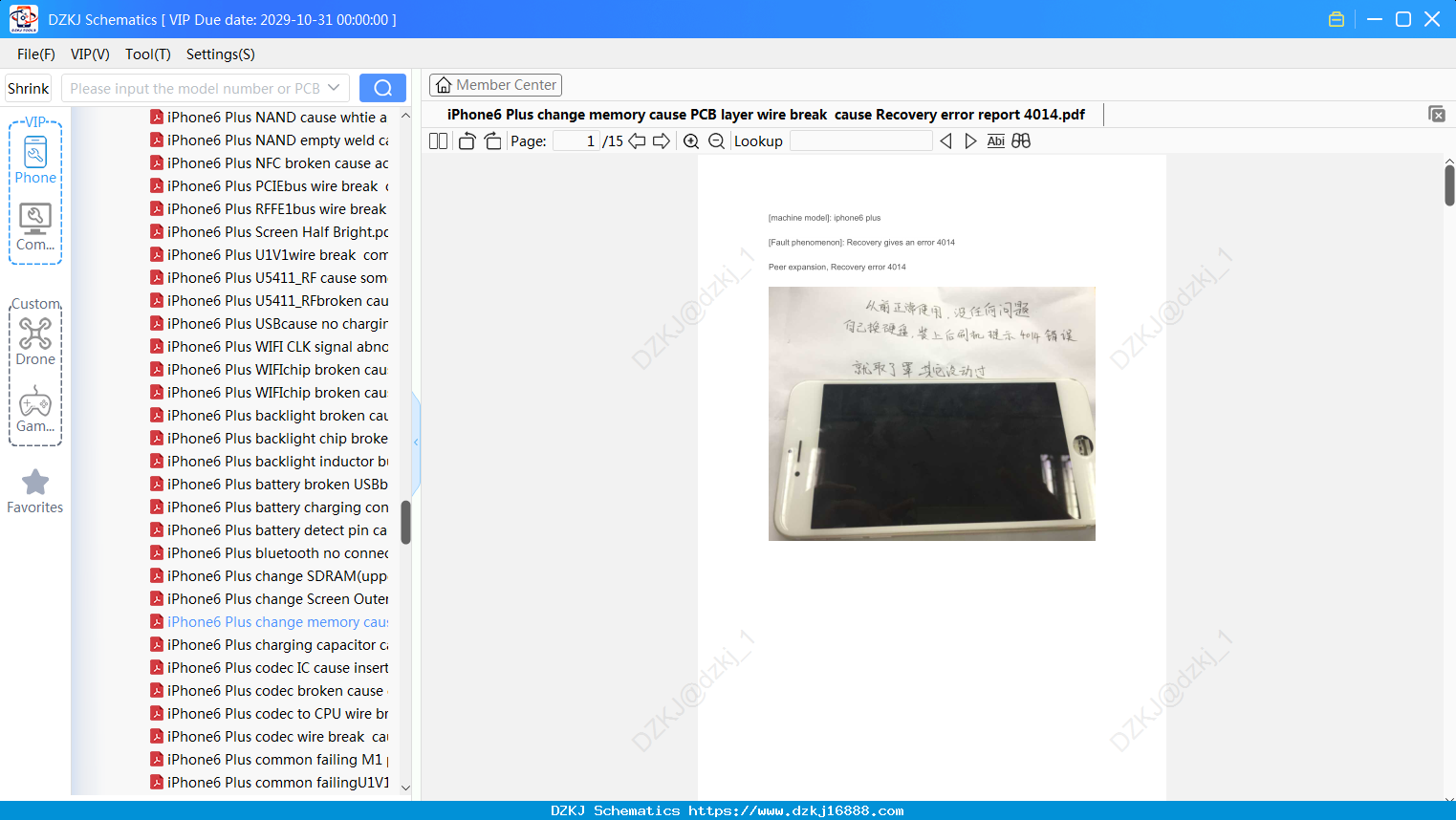Open iPhone6 Plus RFFE1bus wire break

tap(269, 209)
